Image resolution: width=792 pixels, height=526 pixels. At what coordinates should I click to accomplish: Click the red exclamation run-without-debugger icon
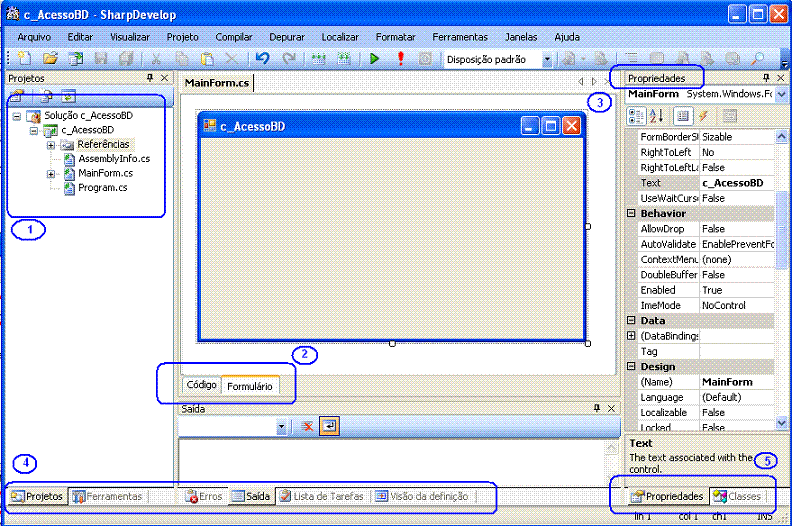tap(401, 59)
